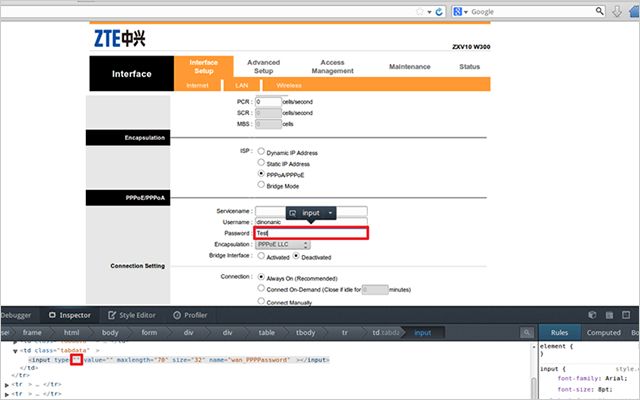Click the Profiler clock icon

tap(177, 315)
